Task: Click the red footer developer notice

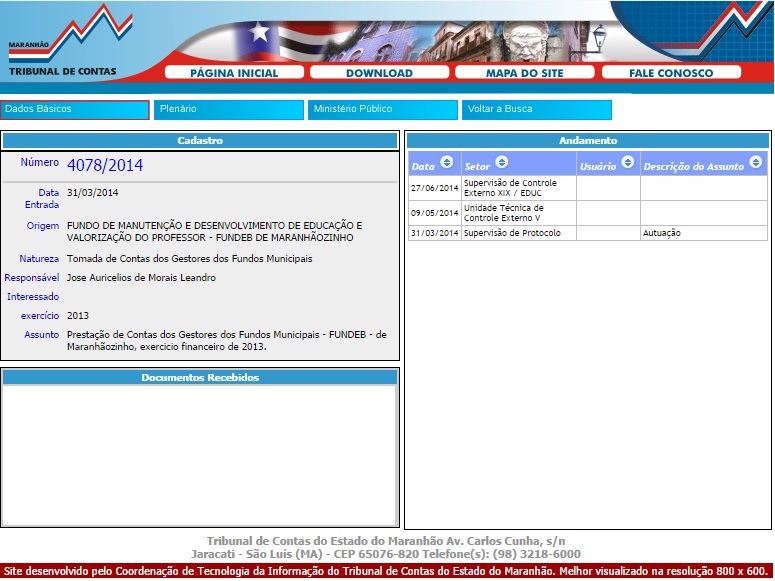Action: (388, 571)
